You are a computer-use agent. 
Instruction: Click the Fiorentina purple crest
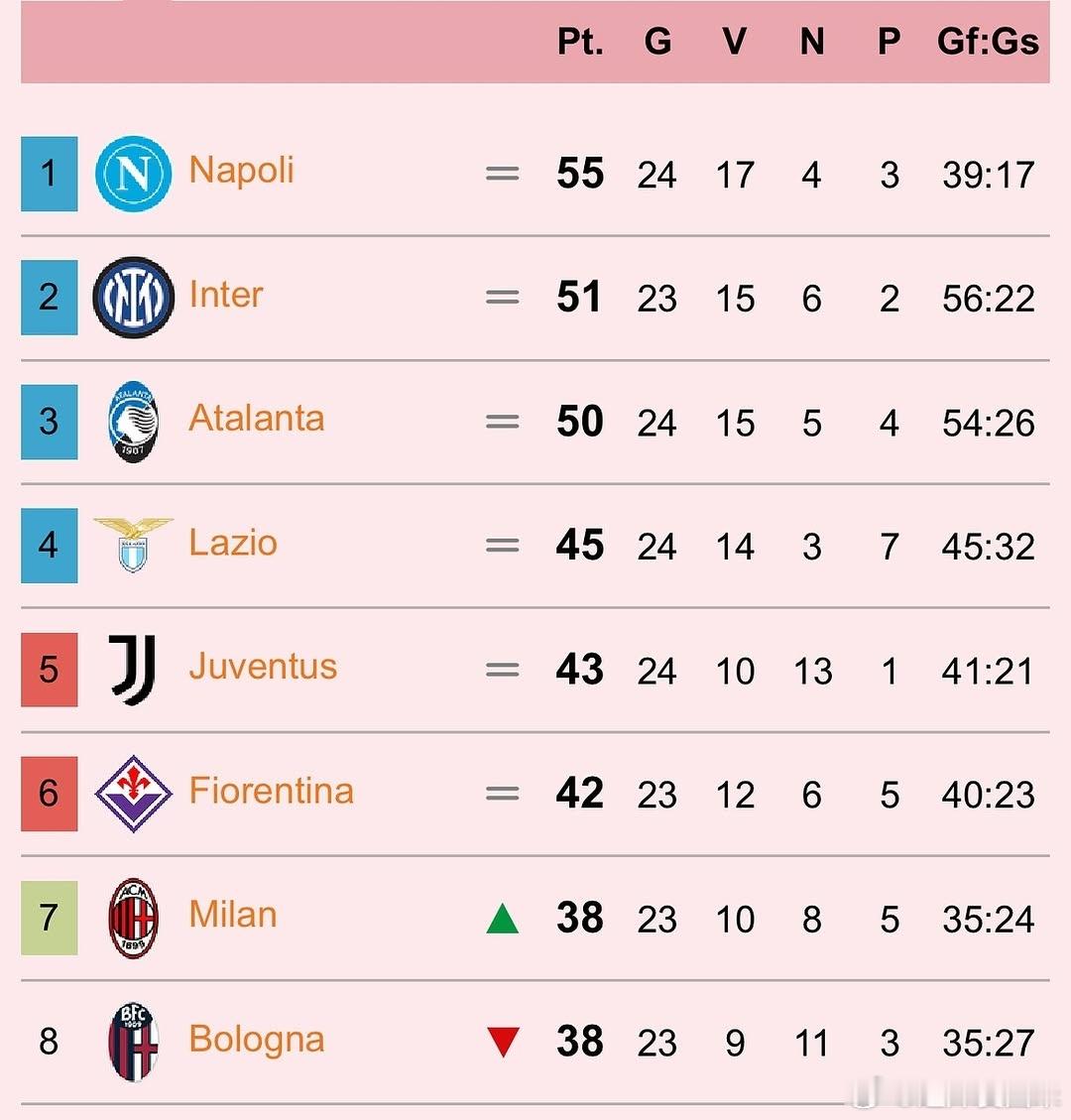pos(134,794)
